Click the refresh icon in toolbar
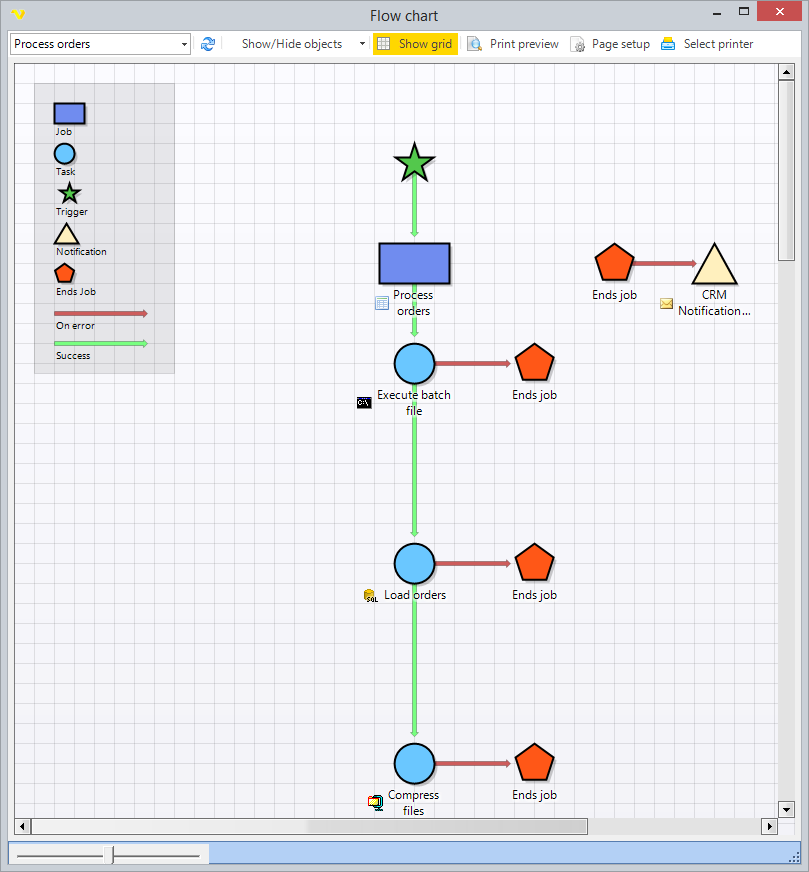The width and height of the screenshot is (809, 872). (x=208, y=44)
